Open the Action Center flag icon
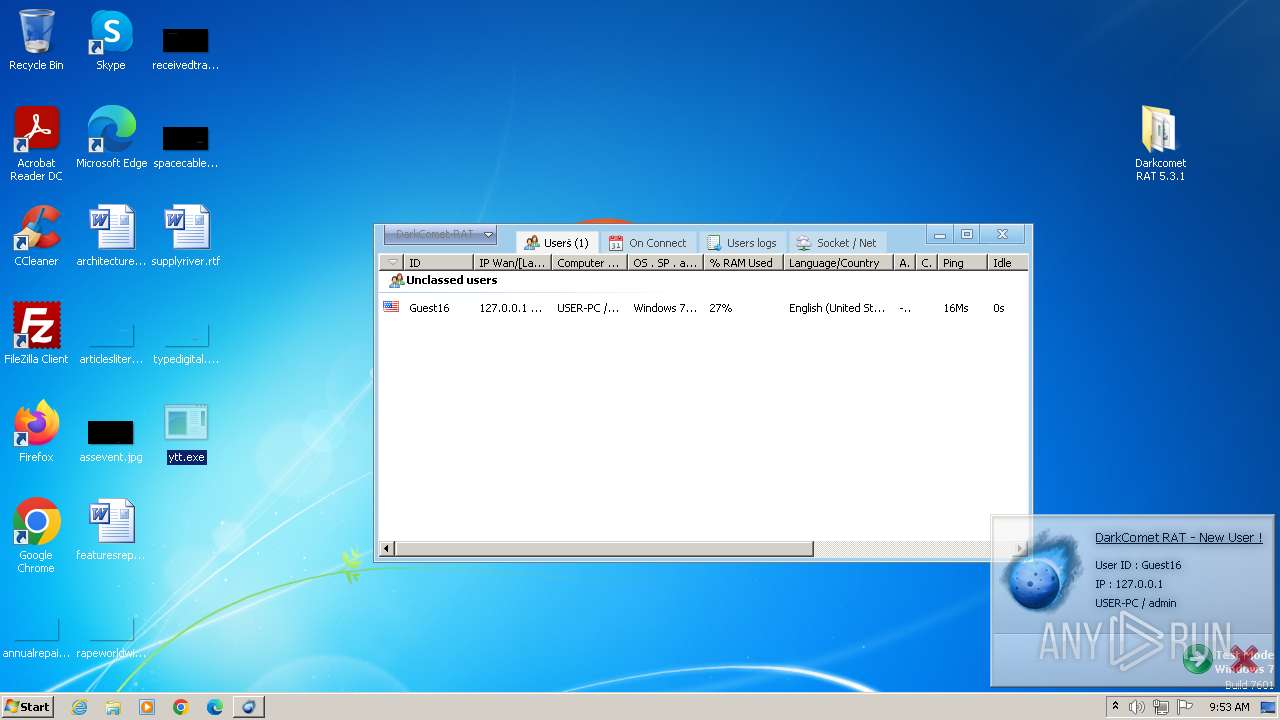This screenshot has height=720, width=1280. pos(1184,707)
